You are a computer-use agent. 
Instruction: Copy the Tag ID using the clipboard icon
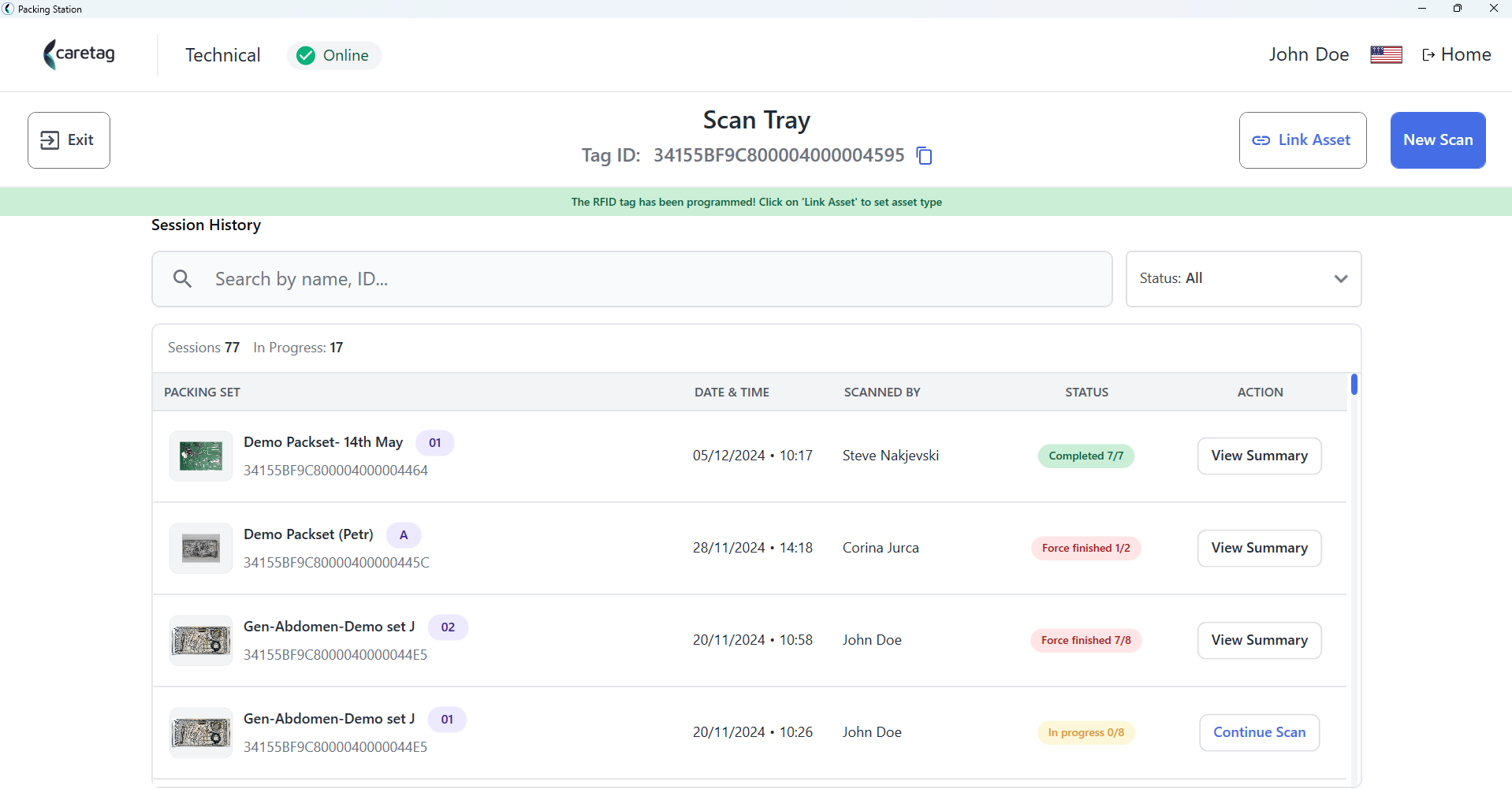925,155
